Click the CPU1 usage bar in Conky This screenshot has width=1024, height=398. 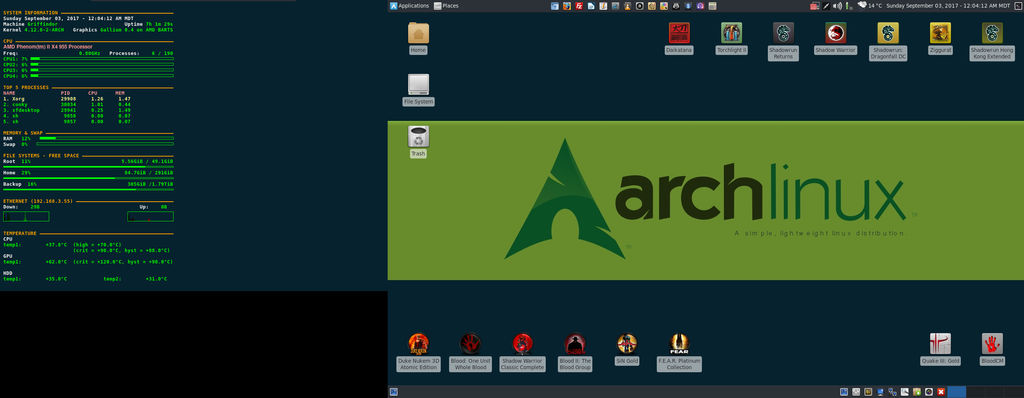click(102, 59)
